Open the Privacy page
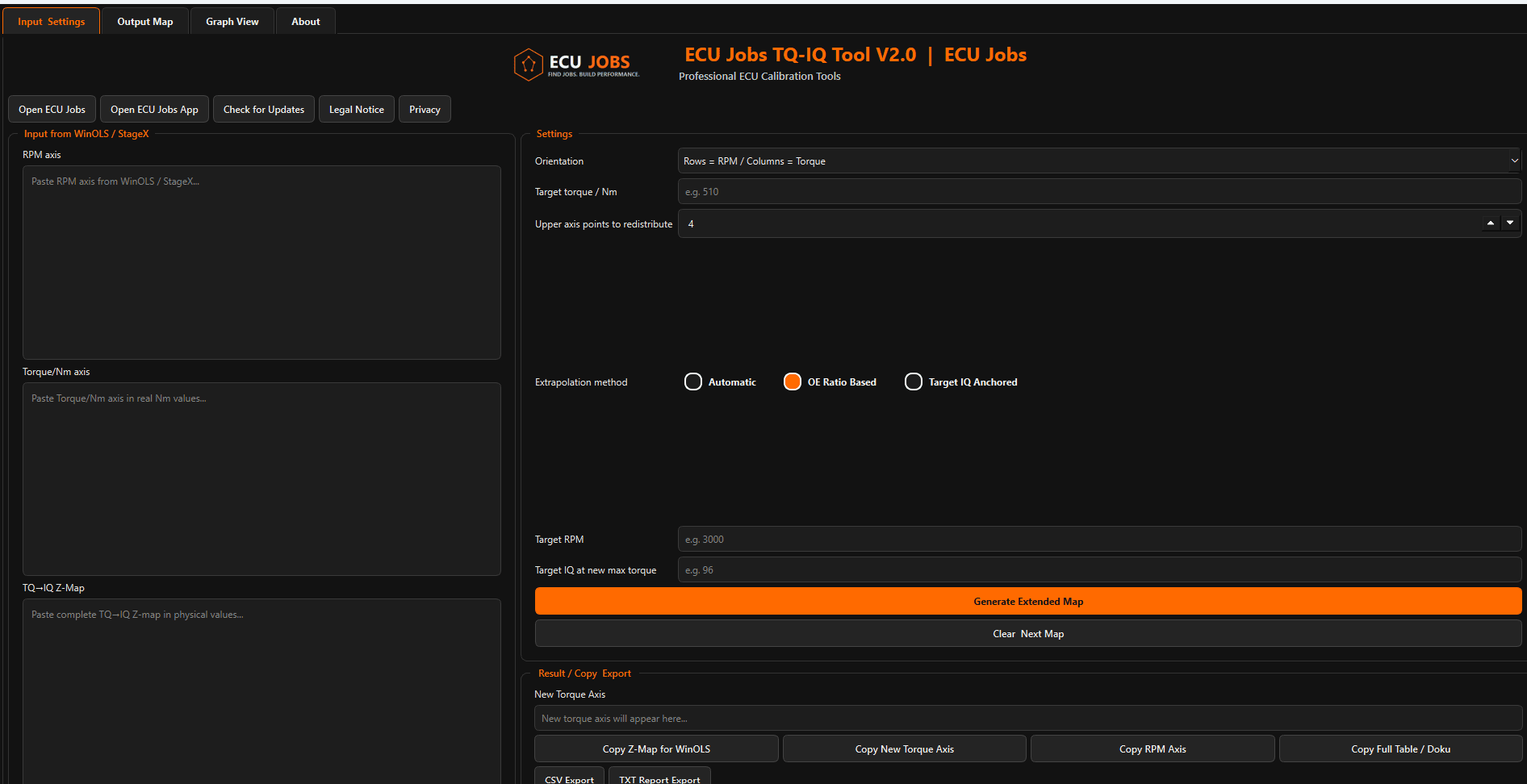 point(425,110)
